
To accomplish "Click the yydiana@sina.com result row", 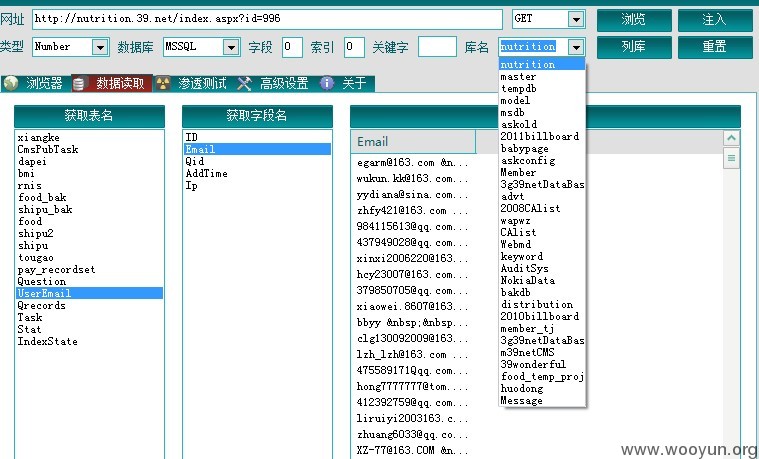I will pos(413,195).
